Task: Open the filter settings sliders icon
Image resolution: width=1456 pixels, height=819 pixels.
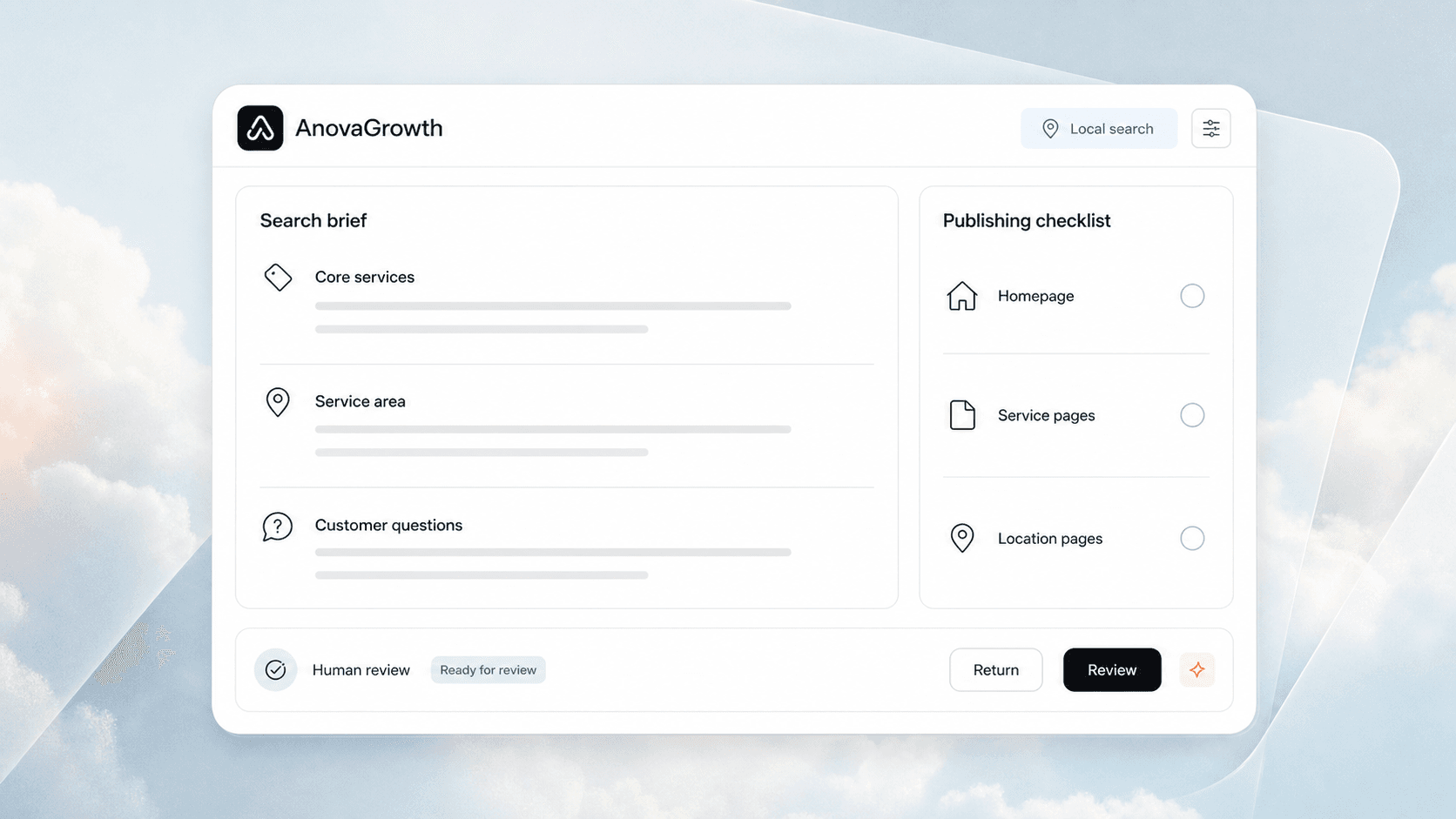Action: tap(1210, 129)
